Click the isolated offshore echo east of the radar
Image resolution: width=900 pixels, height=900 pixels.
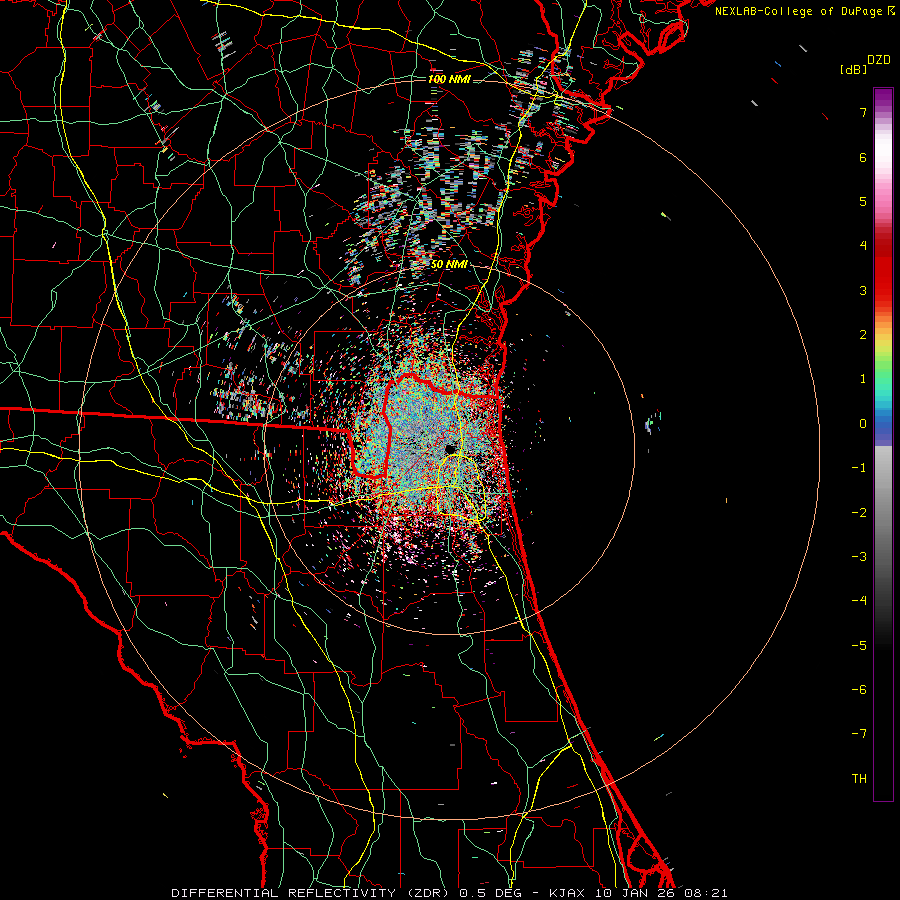(x=653, y=422)
